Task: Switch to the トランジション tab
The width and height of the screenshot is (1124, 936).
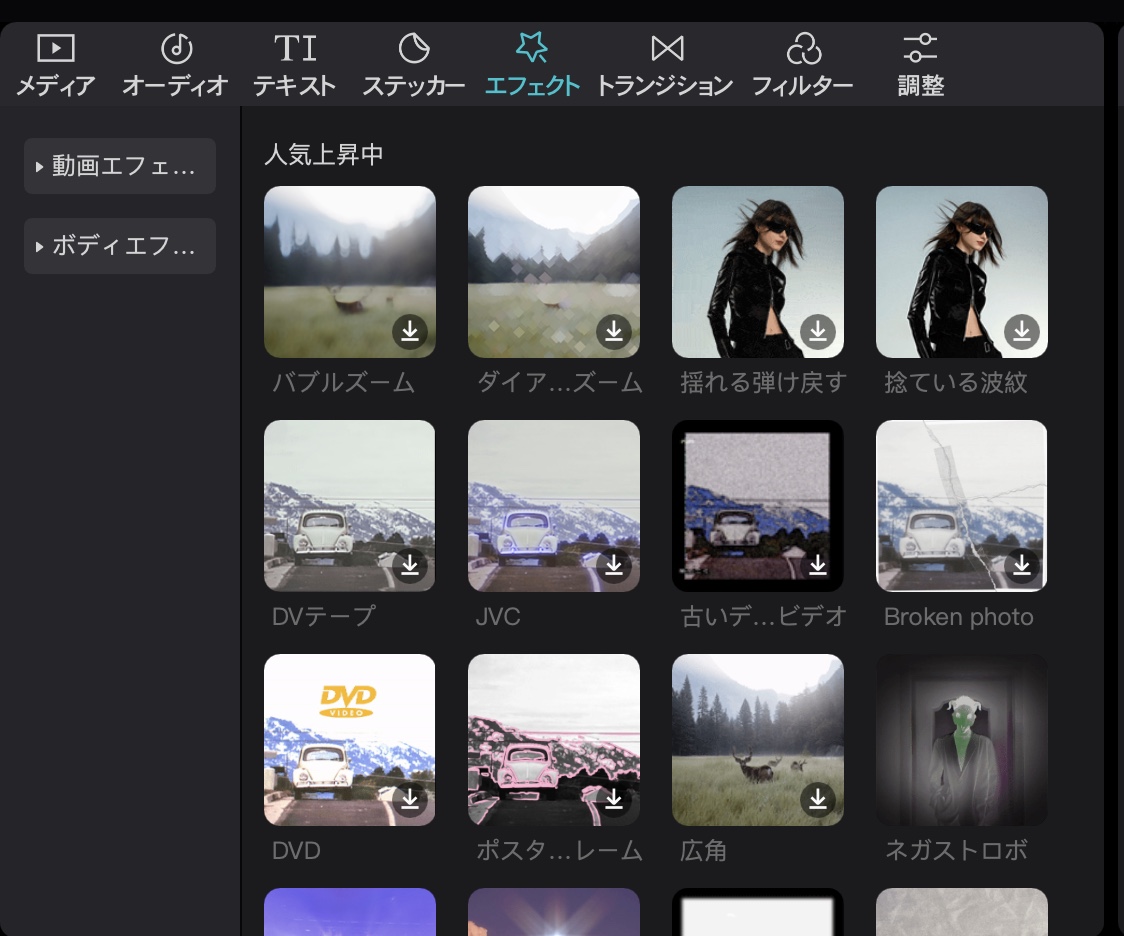Action: (667, 62)
